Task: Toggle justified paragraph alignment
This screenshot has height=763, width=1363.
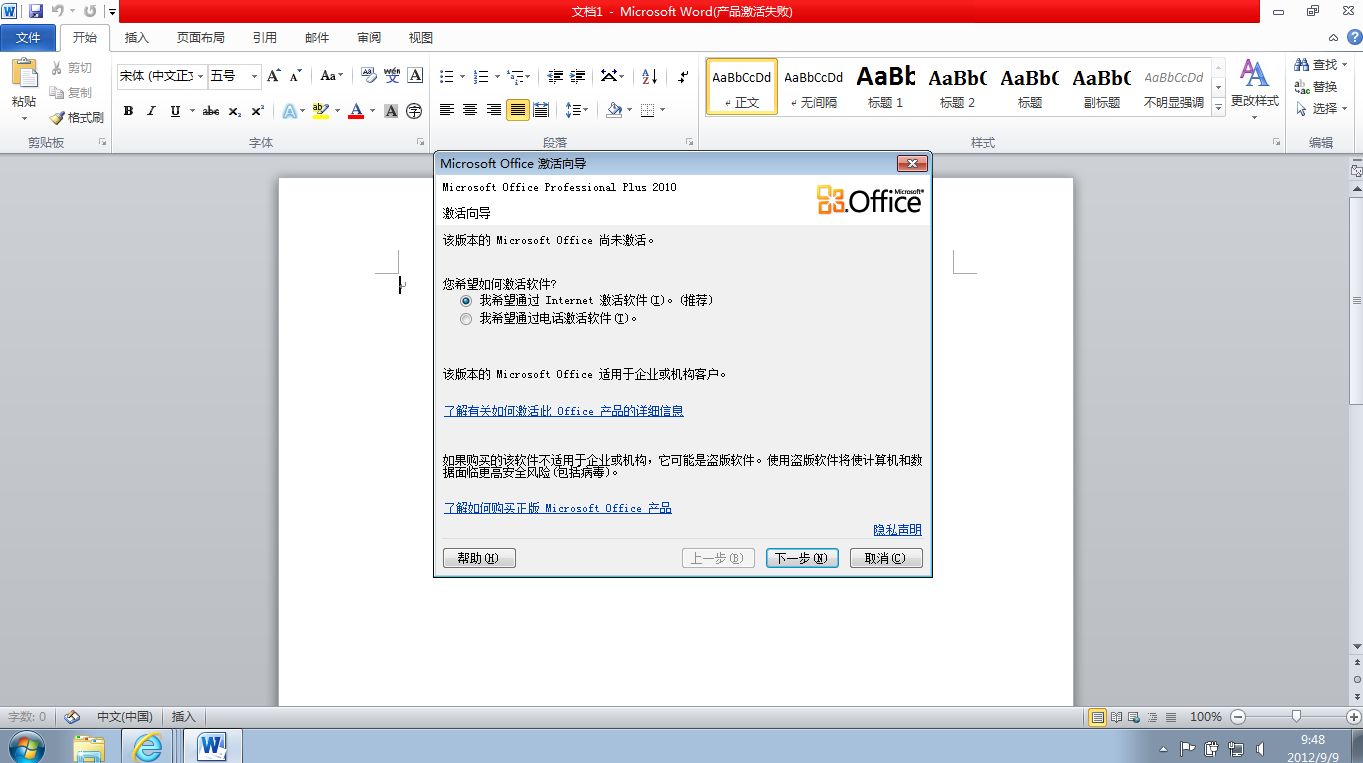Action: tap(517, 110)
